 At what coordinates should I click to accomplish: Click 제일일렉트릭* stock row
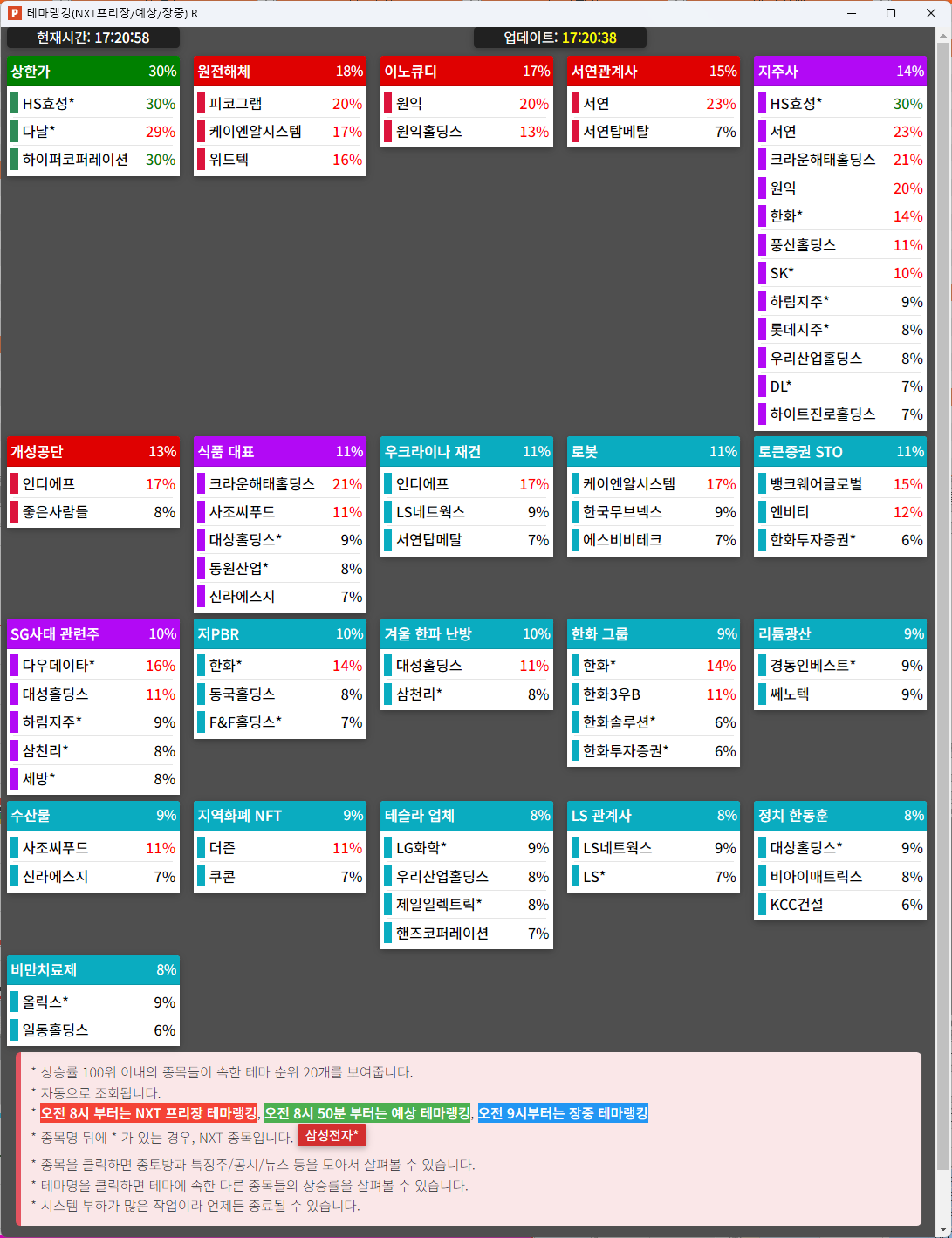tap(467, 905)
